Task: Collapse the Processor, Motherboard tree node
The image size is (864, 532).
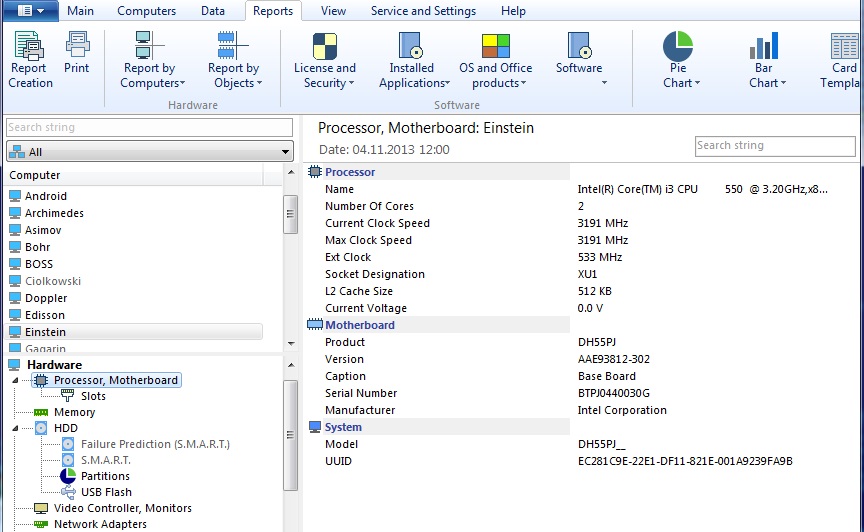Action: (x=16, y=380)
